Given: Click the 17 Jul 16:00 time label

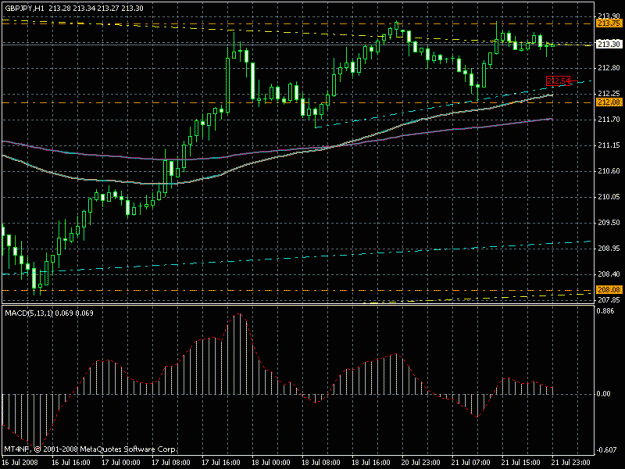Looking at the screenshot, I should (221, 463).
